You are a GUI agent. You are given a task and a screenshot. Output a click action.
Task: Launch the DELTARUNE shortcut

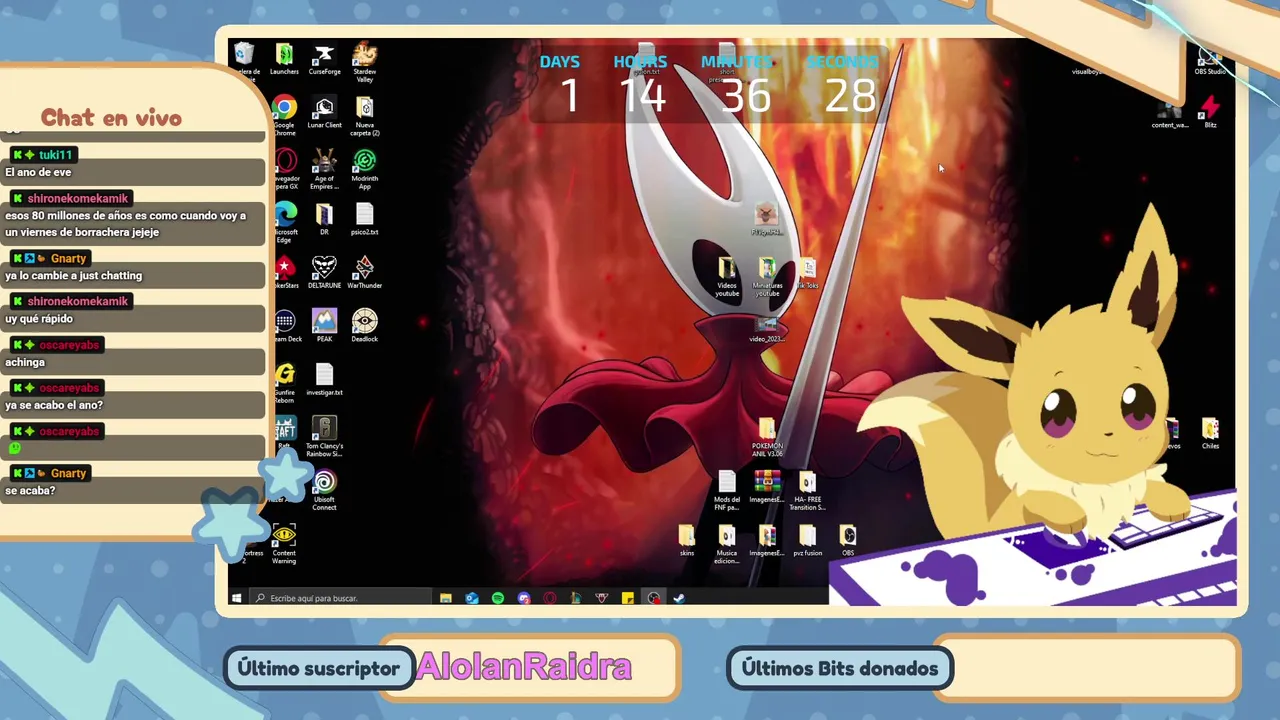[324, 273]
